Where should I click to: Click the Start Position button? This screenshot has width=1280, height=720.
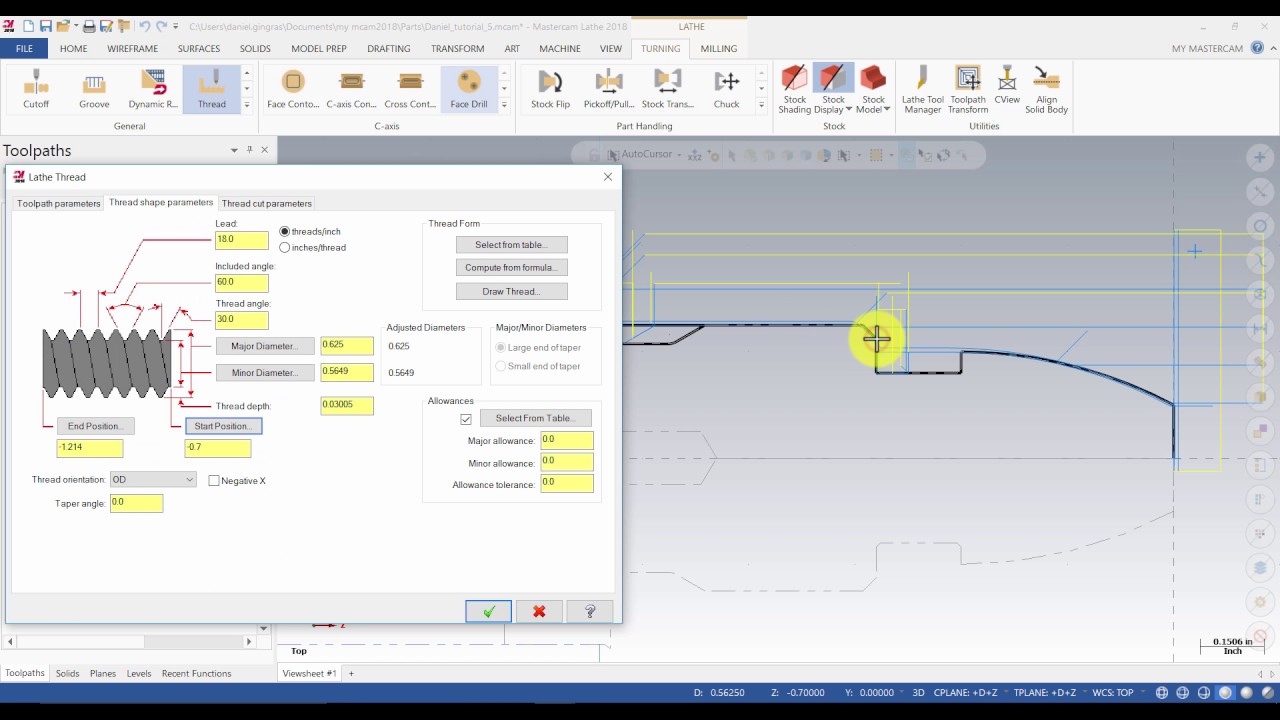224,426
